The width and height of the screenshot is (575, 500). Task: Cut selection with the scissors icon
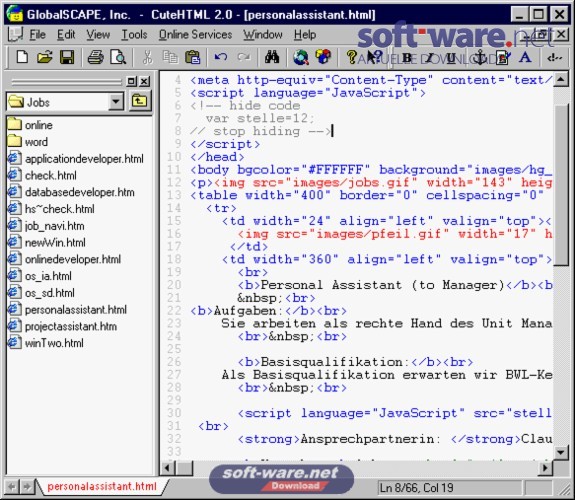[147, 57]
